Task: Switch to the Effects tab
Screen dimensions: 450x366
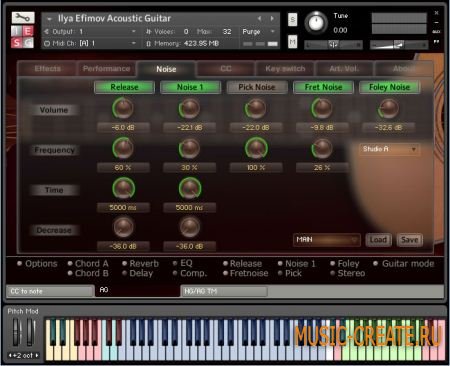Action: pyautogui.click(x=47, y=69)
